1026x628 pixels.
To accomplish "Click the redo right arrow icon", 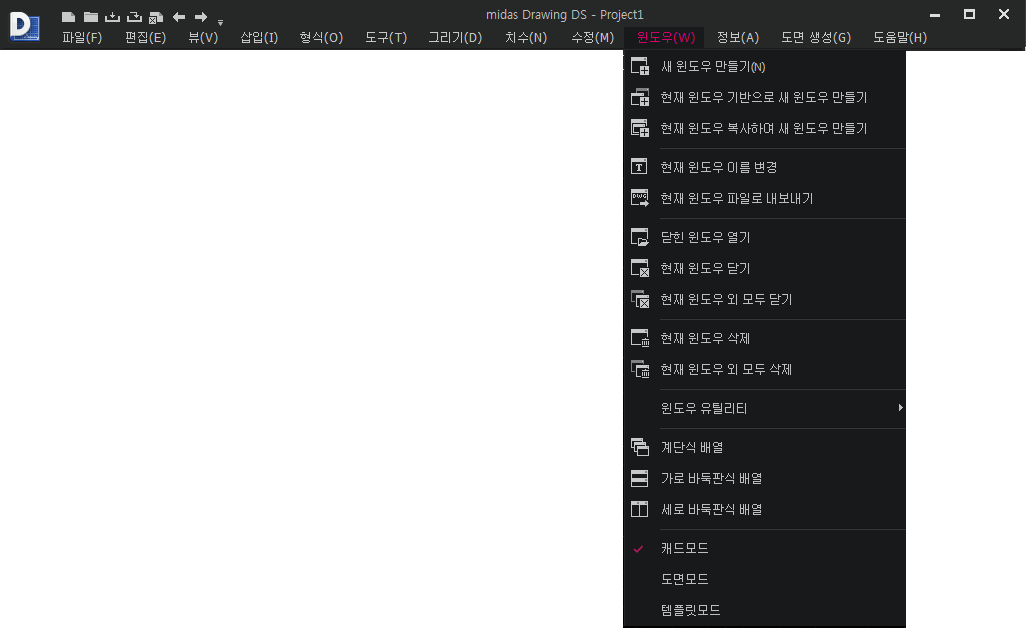I will coord(201,17).
